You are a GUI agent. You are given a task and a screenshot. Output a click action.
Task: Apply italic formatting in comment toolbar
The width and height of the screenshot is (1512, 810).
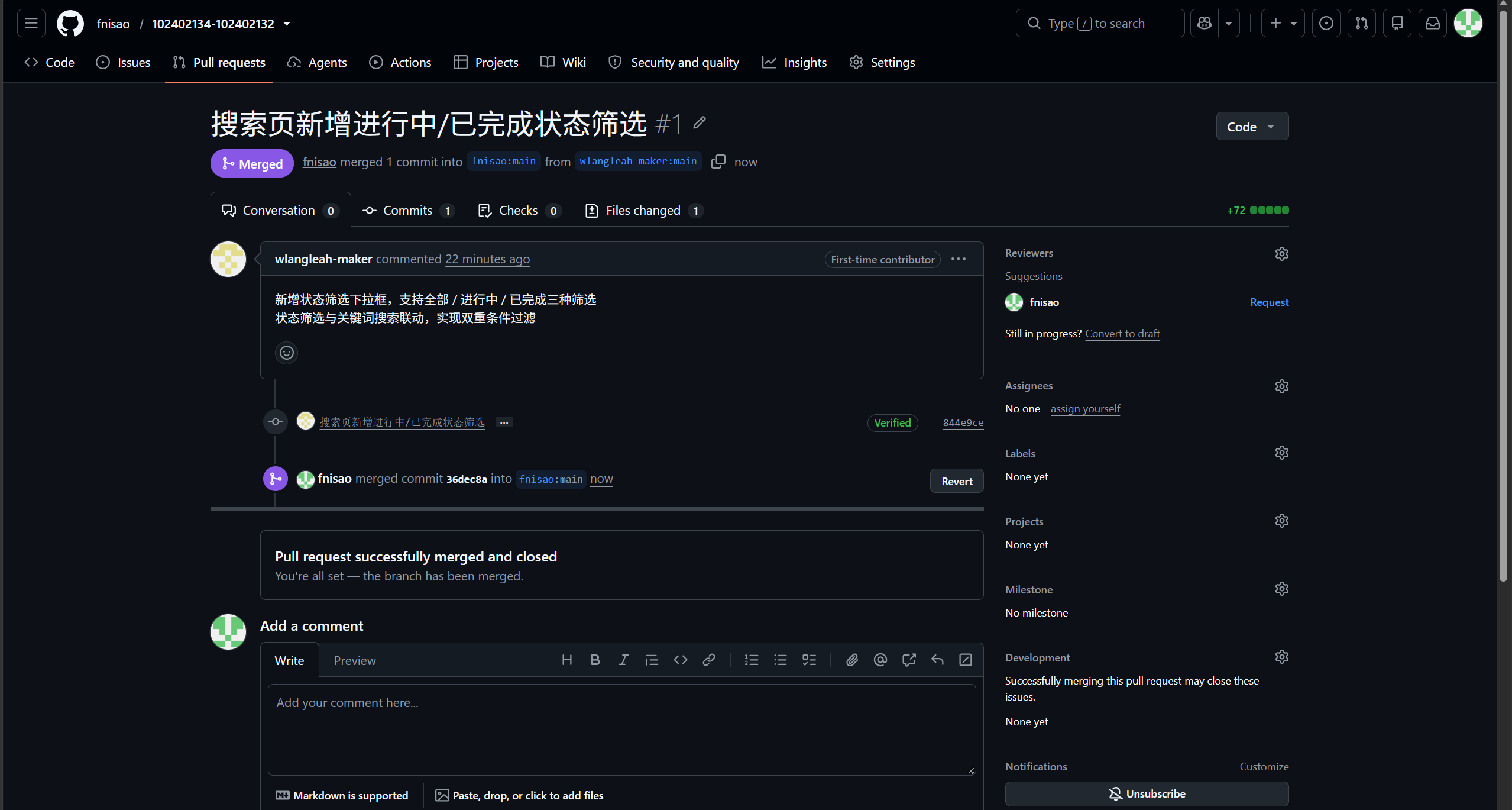tap(623, 660)
